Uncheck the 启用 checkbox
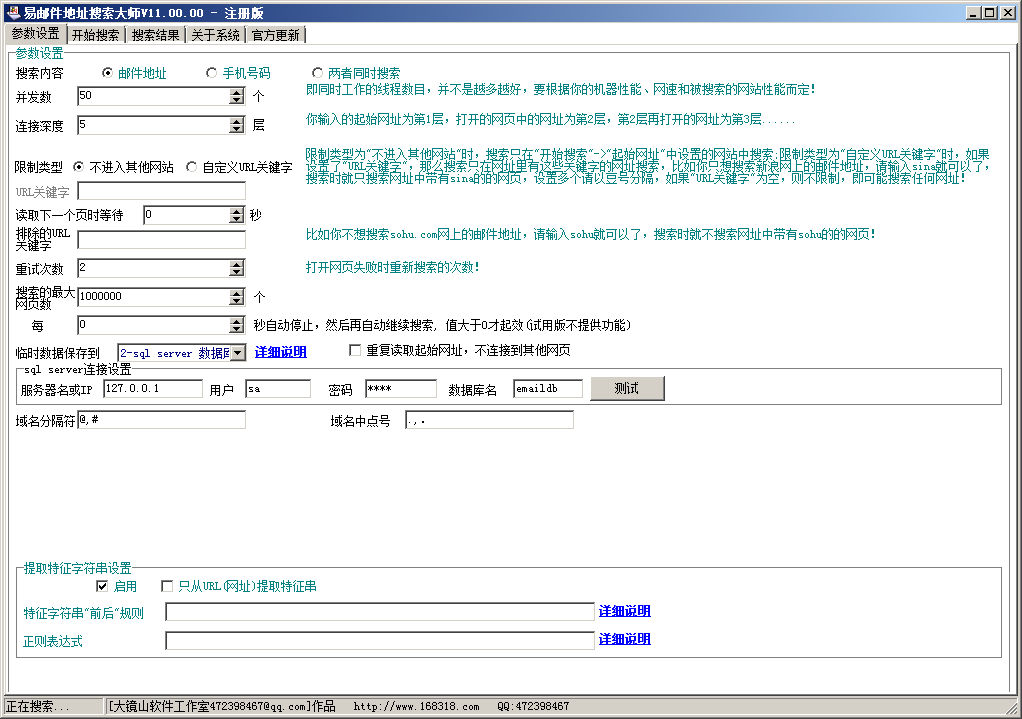This screenshot has height=719, width=1022. coord(102,586)
